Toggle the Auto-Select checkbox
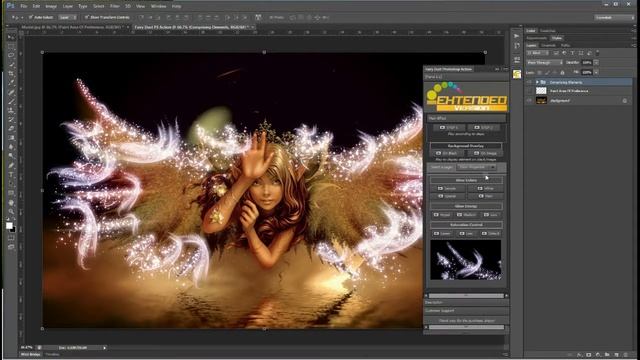640x360 pixels. (x=31, y=17)
